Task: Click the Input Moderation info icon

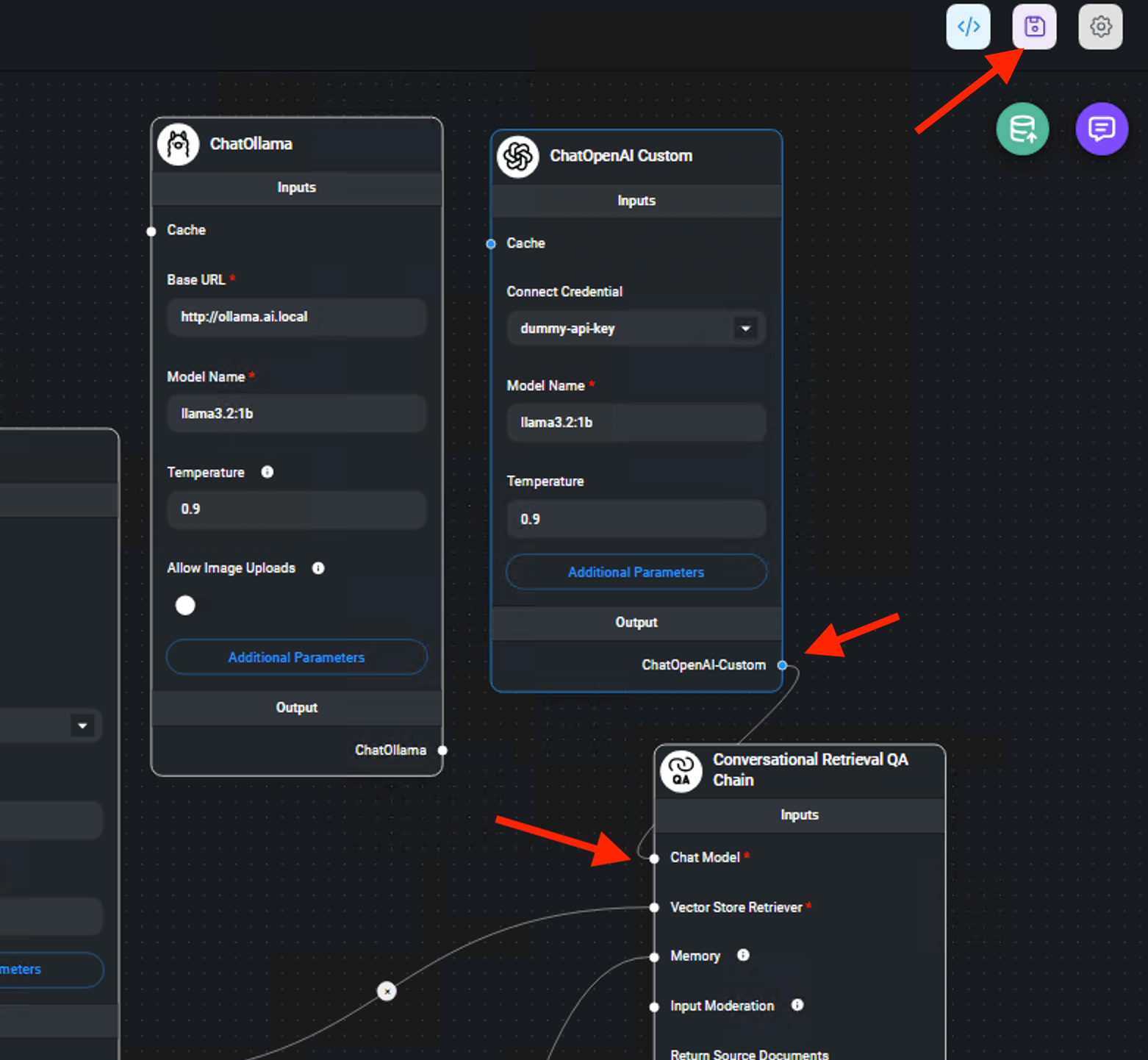Action: [x=797, y=1005]
